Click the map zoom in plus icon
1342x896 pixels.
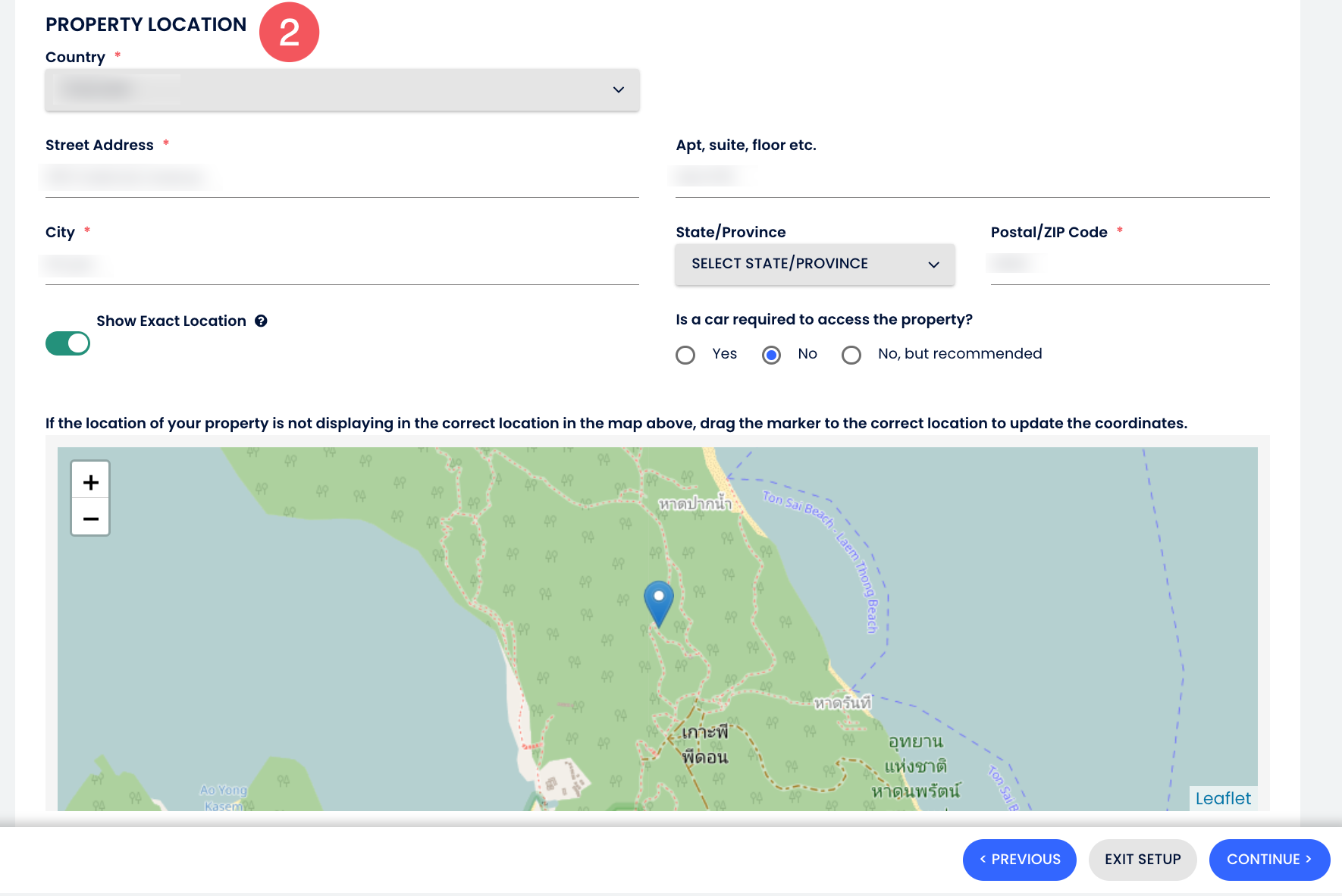pos(91,482)
